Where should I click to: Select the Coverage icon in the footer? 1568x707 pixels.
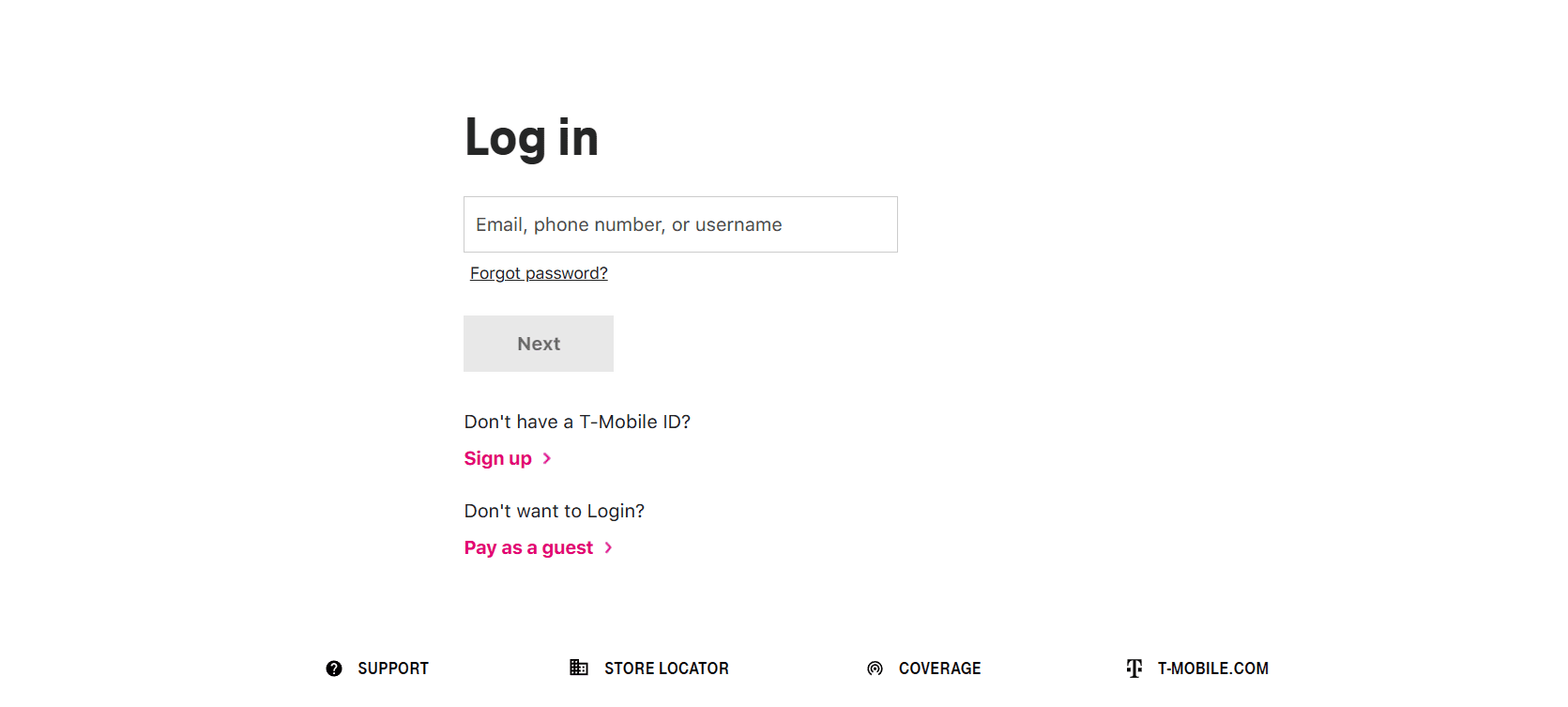click(x=874, y=668)
